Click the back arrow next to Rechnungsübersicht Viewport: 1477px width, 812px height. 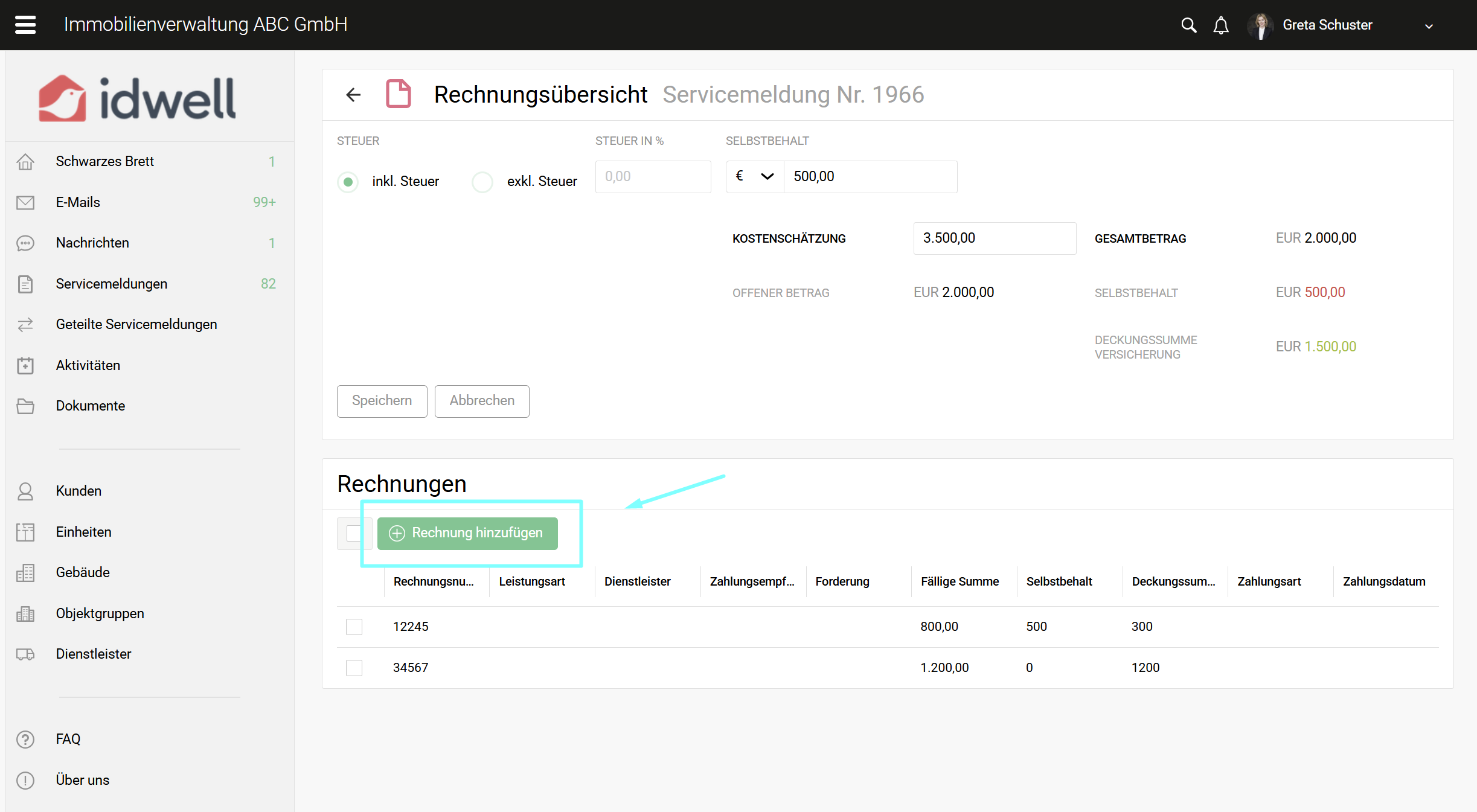[353, 95]
